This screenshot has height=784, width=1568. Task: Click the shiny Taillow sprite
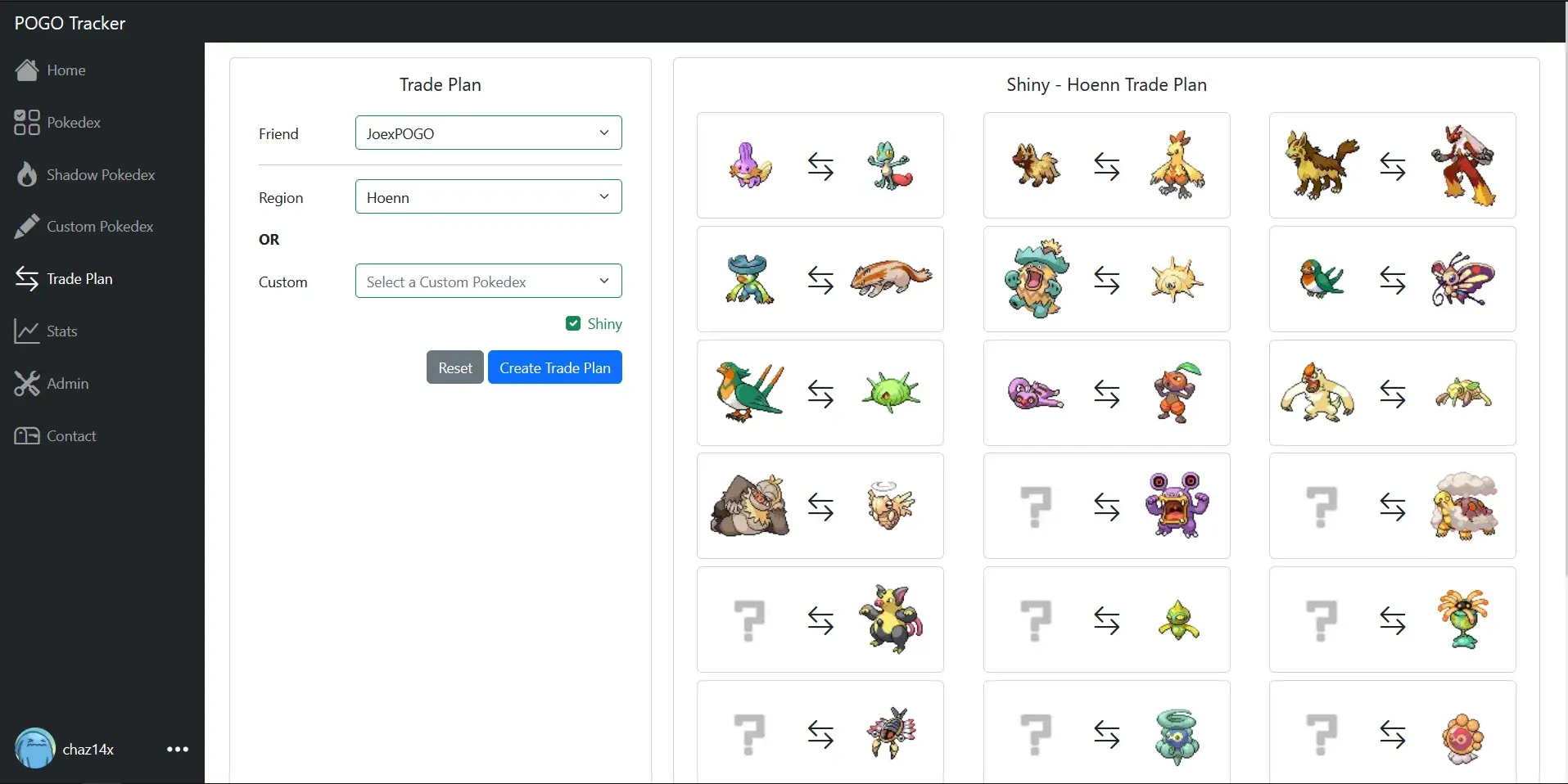click(x=1321, y=279)
